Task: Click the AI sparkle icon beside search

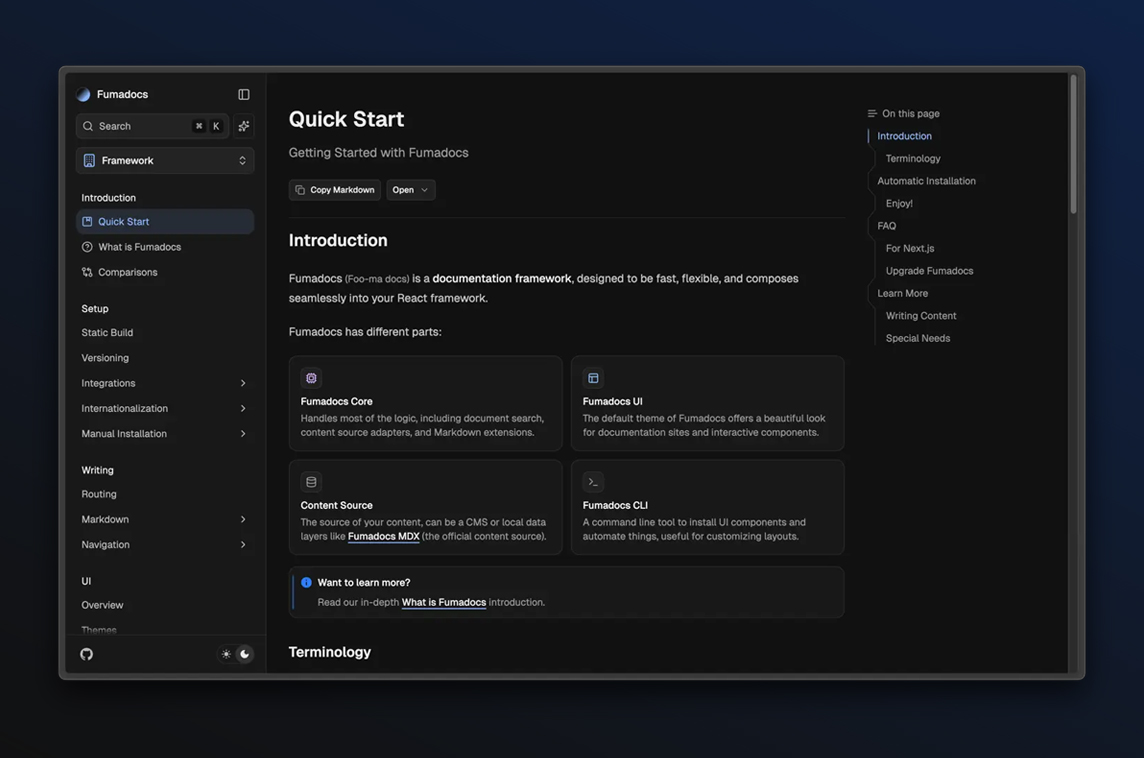Action: point(244,126)
